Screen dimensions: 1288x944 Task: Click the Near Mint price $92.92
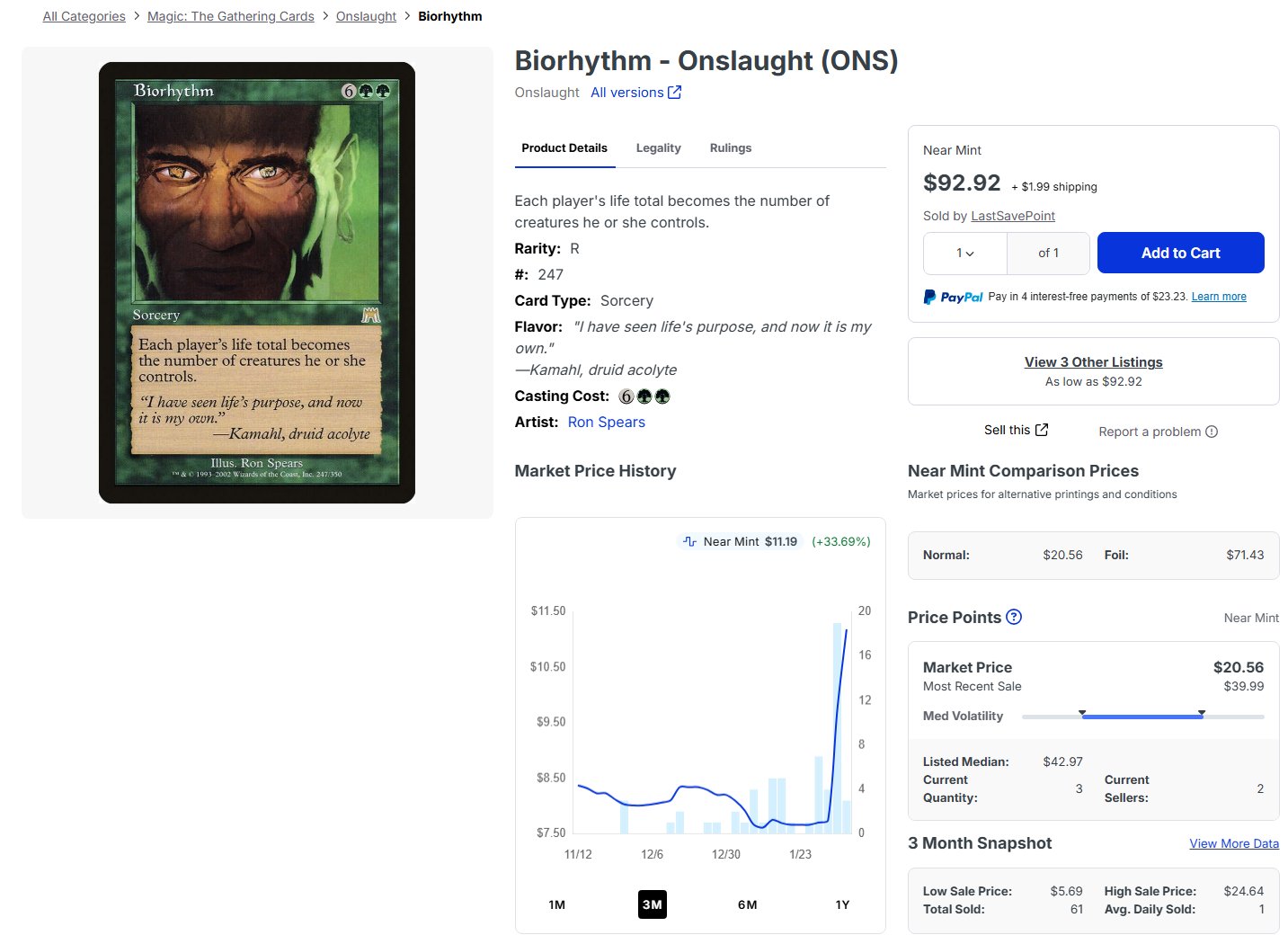coord(962,183)
